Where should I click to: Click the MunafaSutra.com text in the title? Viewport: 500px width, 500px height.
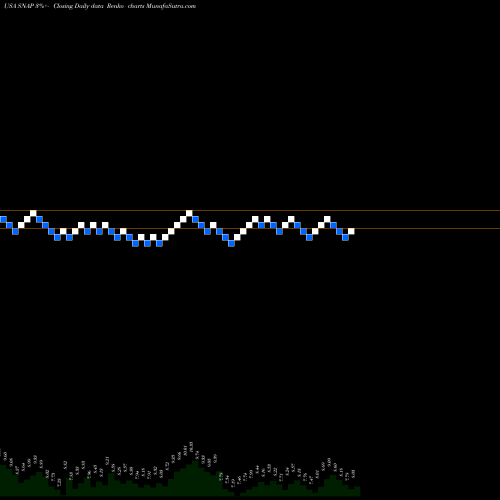171,6
